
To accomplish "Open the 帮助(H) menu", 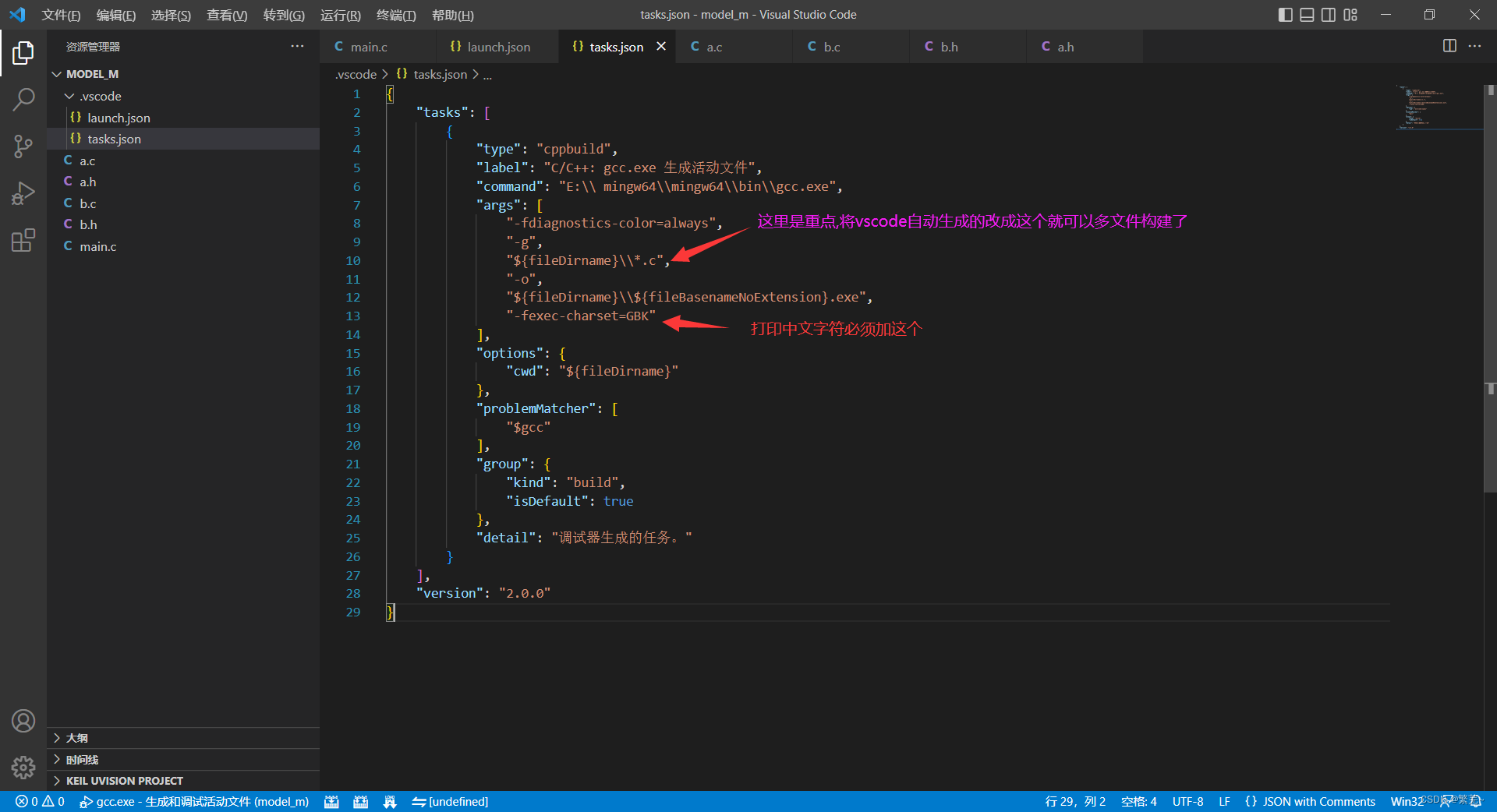I will coord(452,15).
